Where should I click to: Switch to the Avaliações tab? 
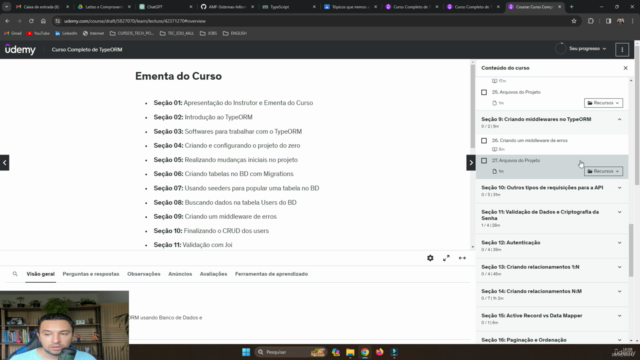[213, 274]
